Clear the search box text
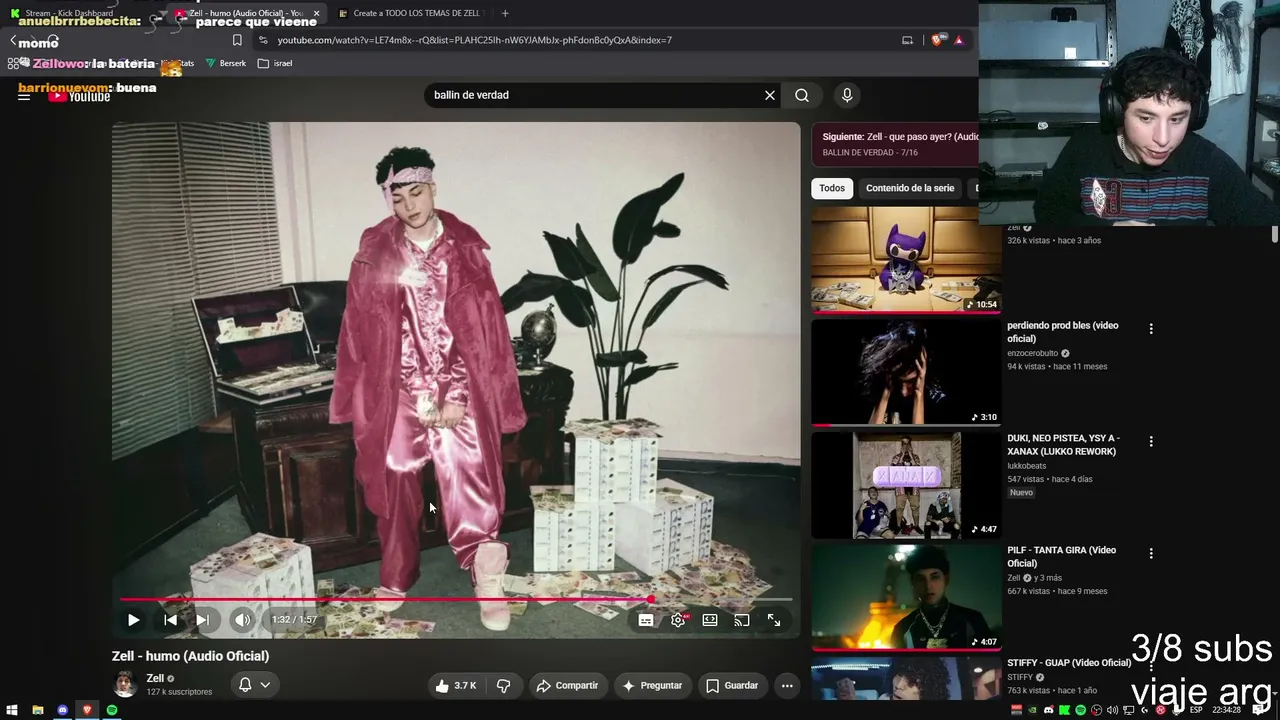Image resolution: width=1280 pixels, height=720 pixels. (x=770, y=95)
